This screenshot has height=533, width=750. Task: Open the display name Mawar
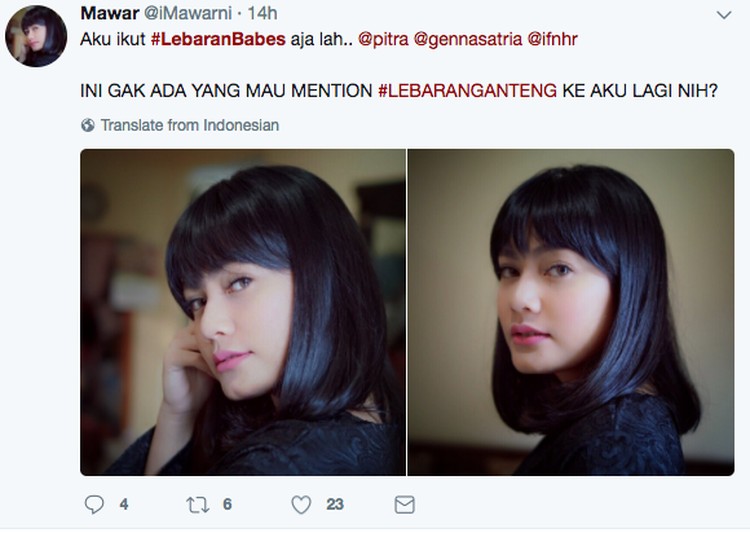click(110, 13)
